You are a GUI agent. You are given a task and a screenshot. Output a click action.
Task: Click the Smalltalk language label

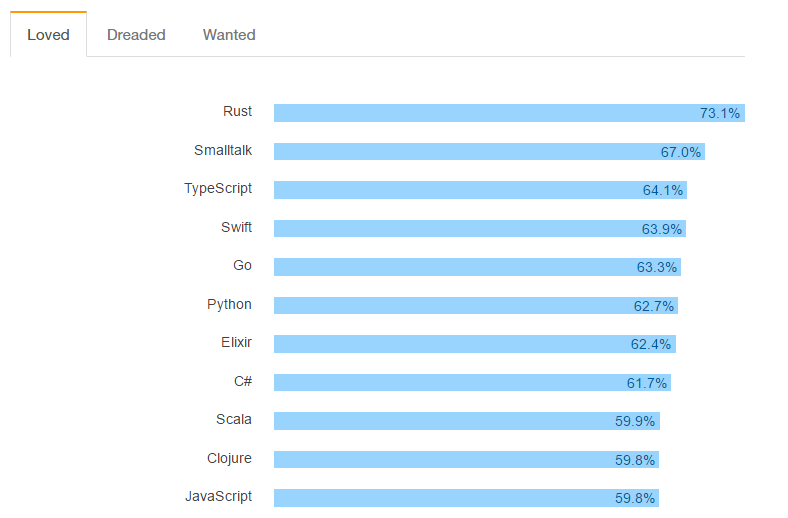(223, 150)
